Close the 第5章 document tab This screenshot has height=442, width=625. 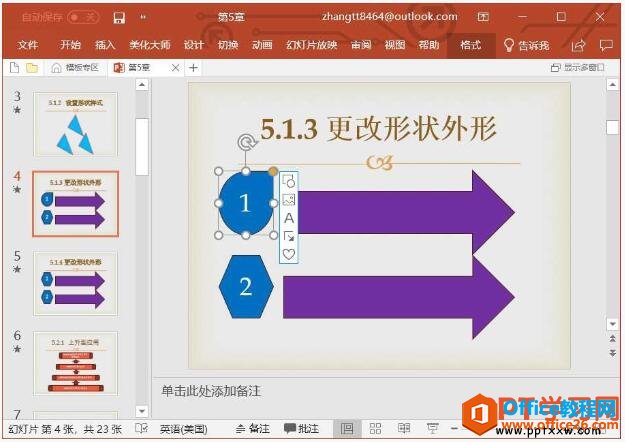point(175,68)
